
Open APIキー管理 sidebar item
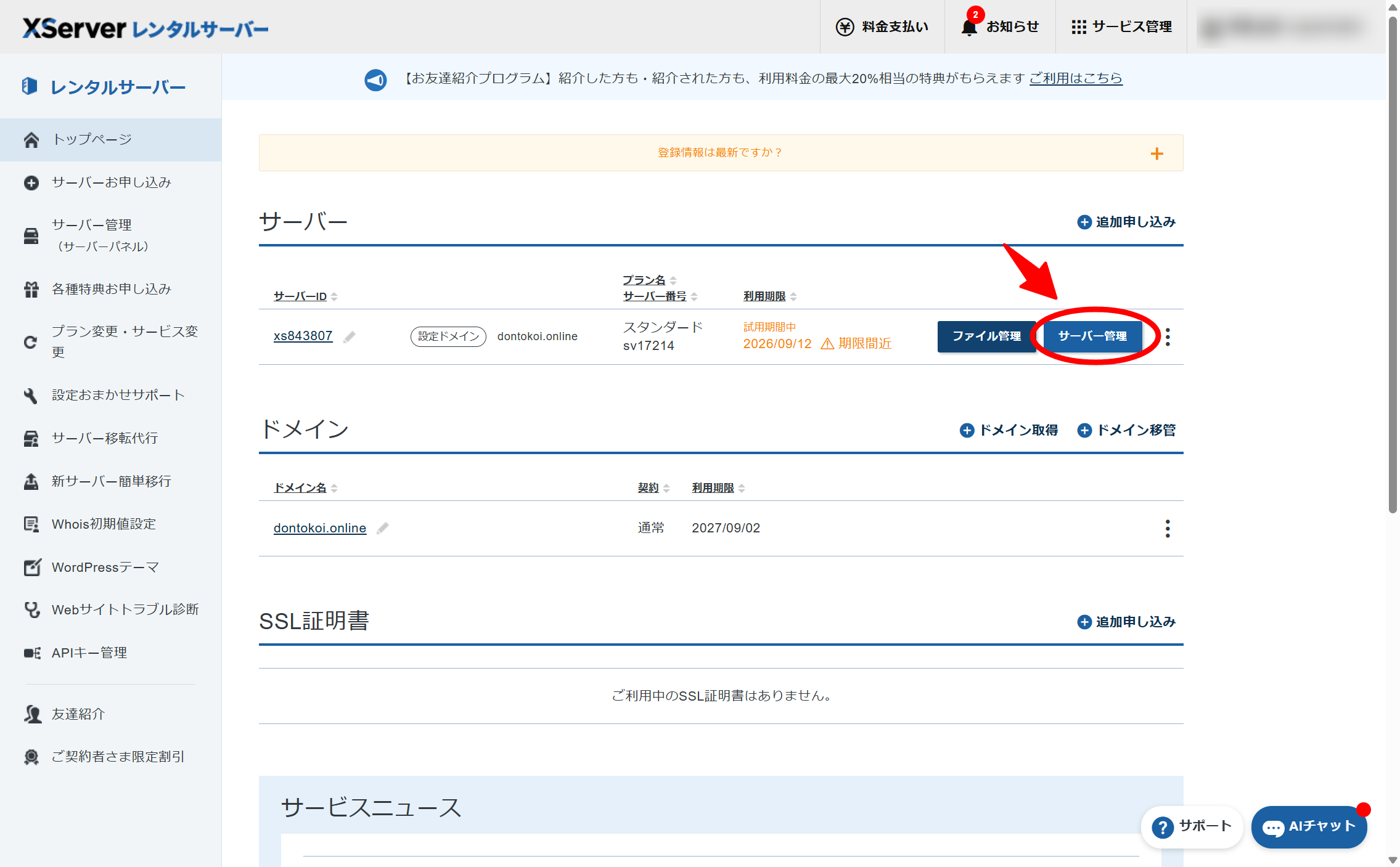(111, 653)
